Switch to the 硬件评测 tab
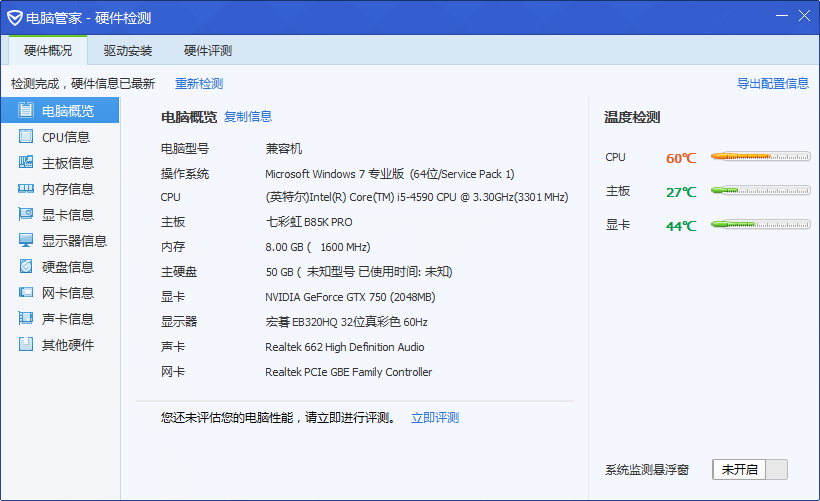Viewport: 820px width, 501px height. click(x=208, y=51)
